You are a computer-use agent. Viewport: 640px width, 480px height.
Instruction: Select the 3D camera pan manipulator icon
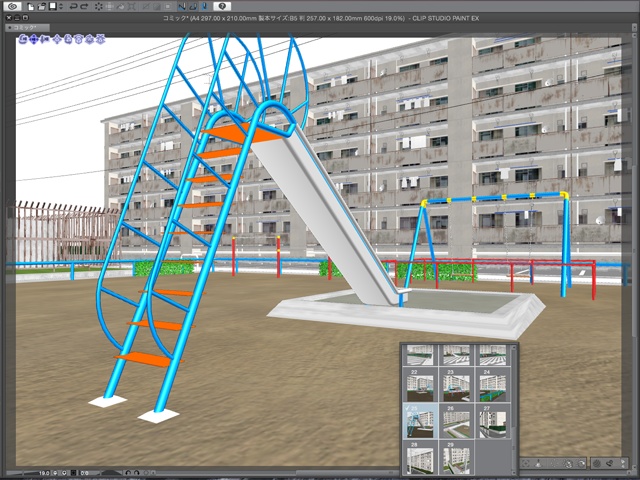[x=34, y=39]
